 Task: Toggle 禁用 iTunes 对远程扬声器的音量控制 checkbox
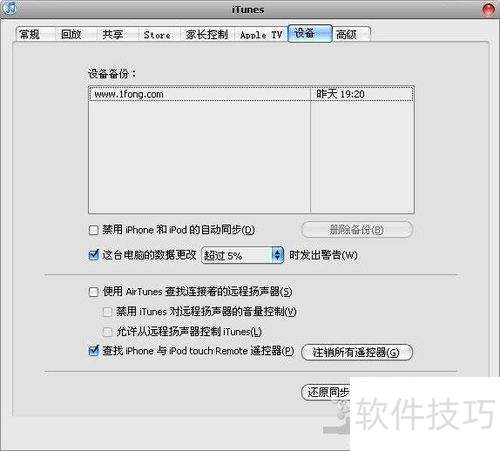pos(107,312)
